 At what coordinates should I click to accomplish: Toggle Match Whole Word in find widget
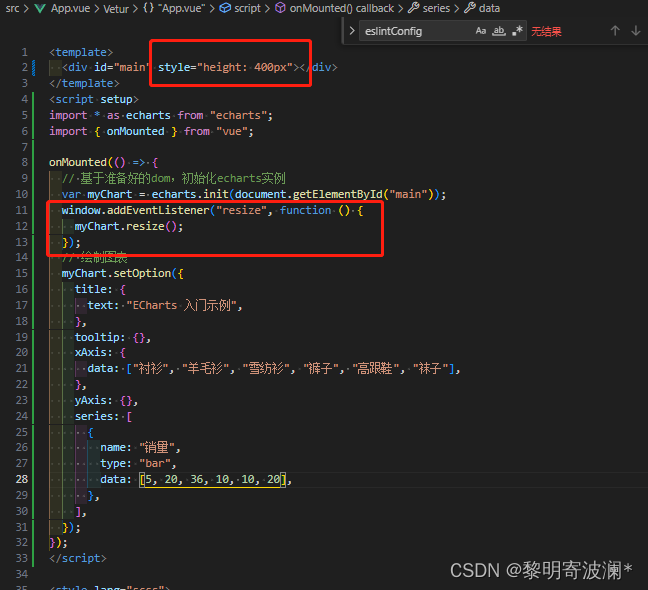(x=499, y=31)
